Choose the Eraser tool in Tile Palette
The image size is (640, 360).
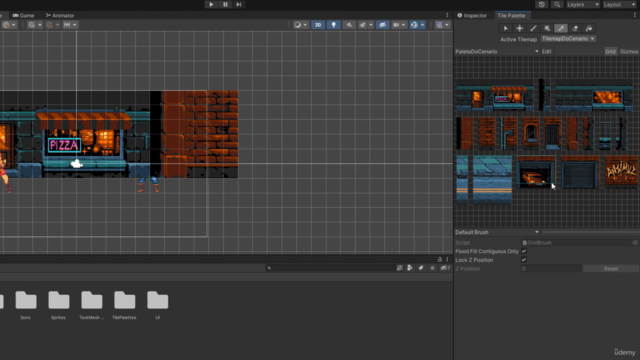(x=575, y=29)
